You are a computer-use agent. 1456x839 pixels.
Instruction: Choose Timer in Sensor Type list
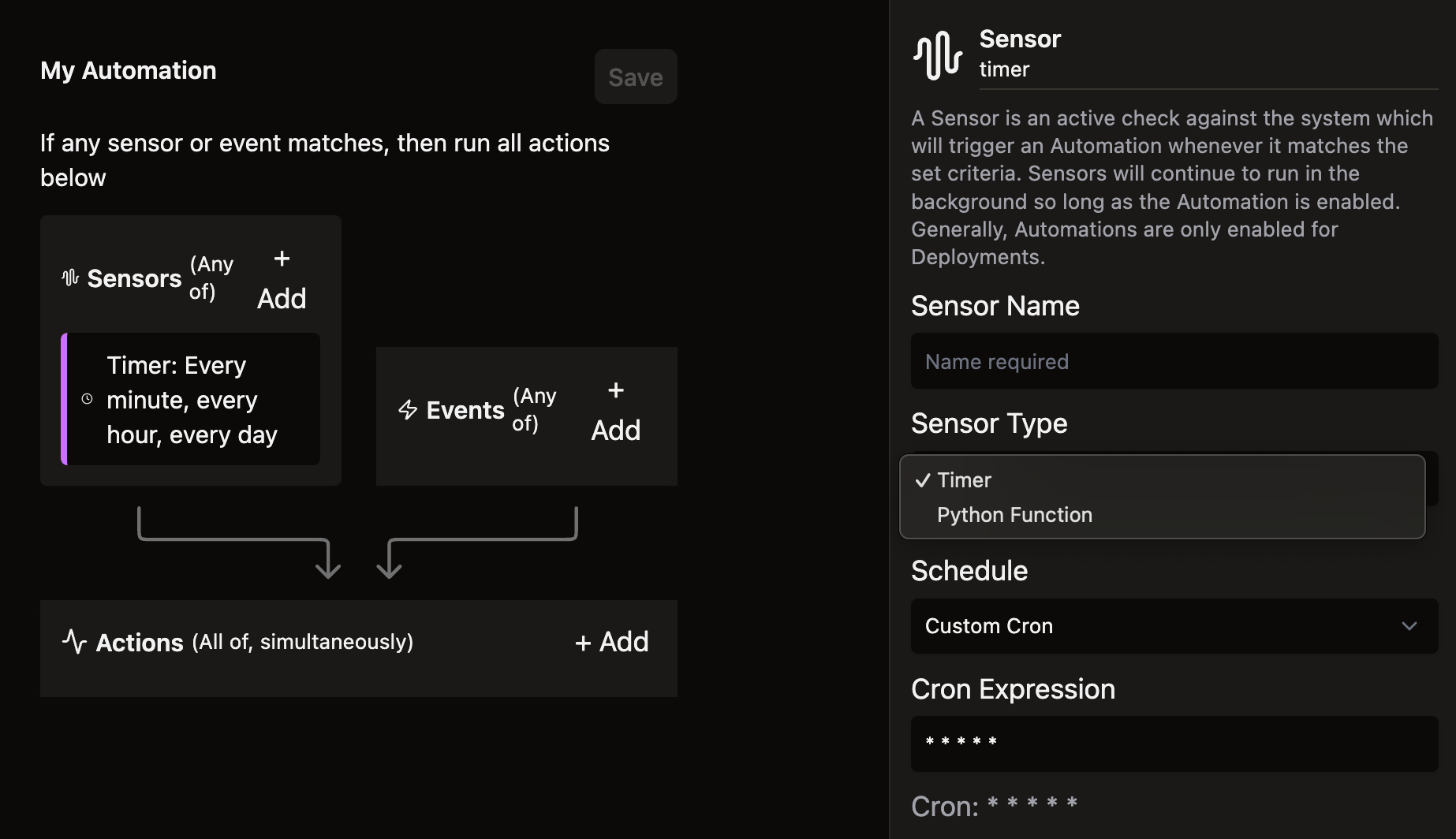click(x=1163, y=480)
